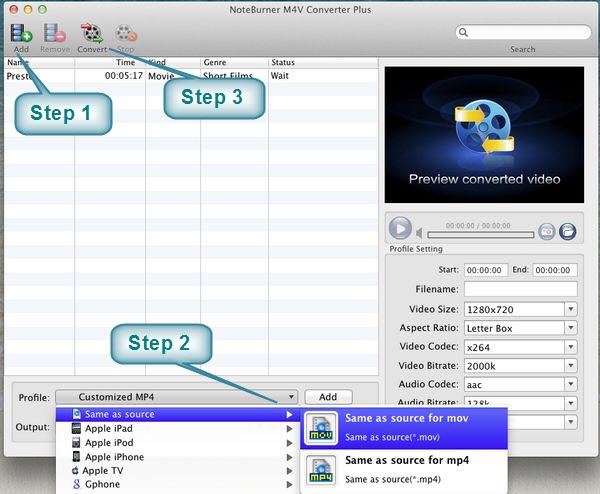Screen dimensions: 600x494
Task: Select Gphone profile entry
Action: [177, 484]
